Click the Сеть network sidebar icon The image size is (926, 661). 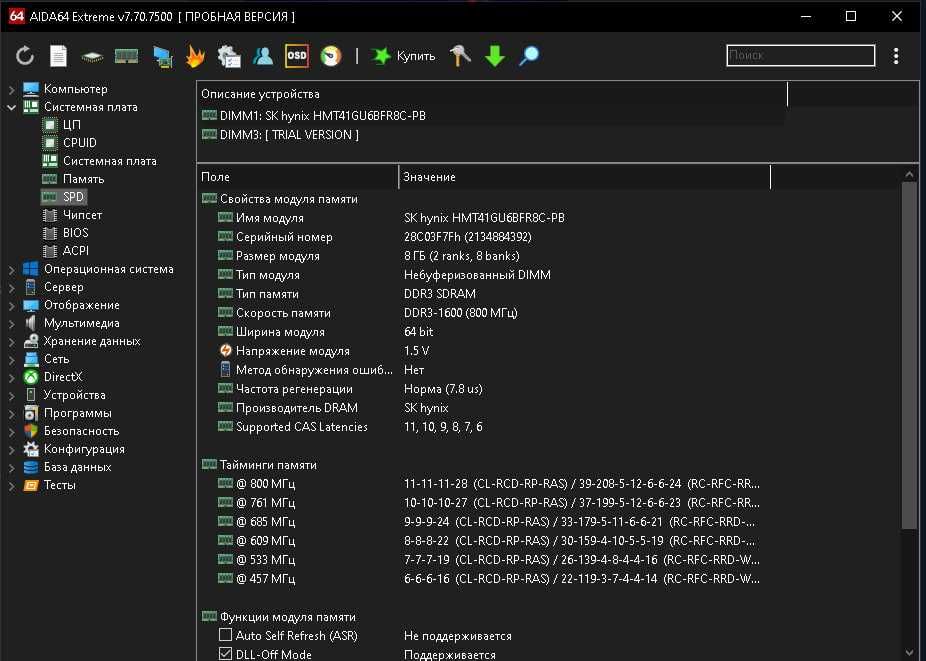pos(31,359)
